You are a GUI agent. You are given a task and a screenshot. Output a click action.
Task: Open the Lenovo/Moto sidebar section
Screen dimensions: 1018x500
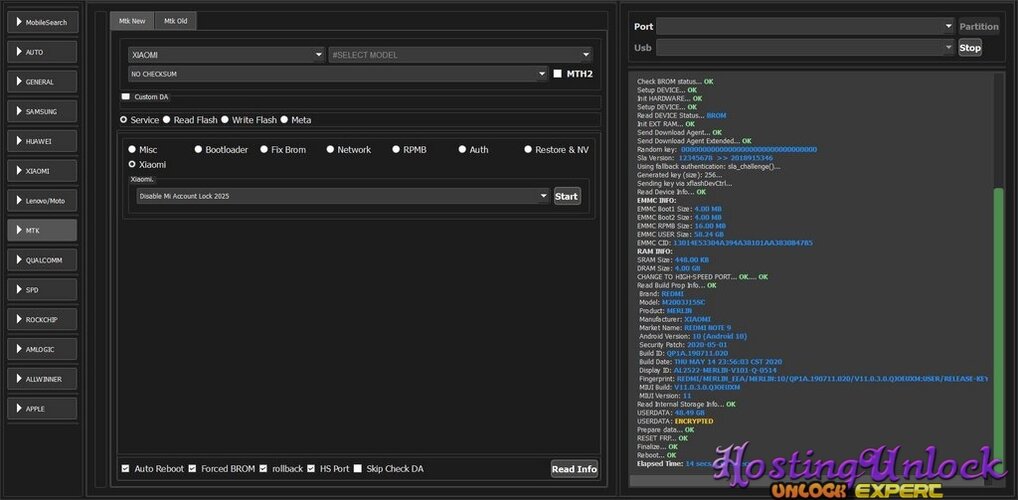click(42, 201)
